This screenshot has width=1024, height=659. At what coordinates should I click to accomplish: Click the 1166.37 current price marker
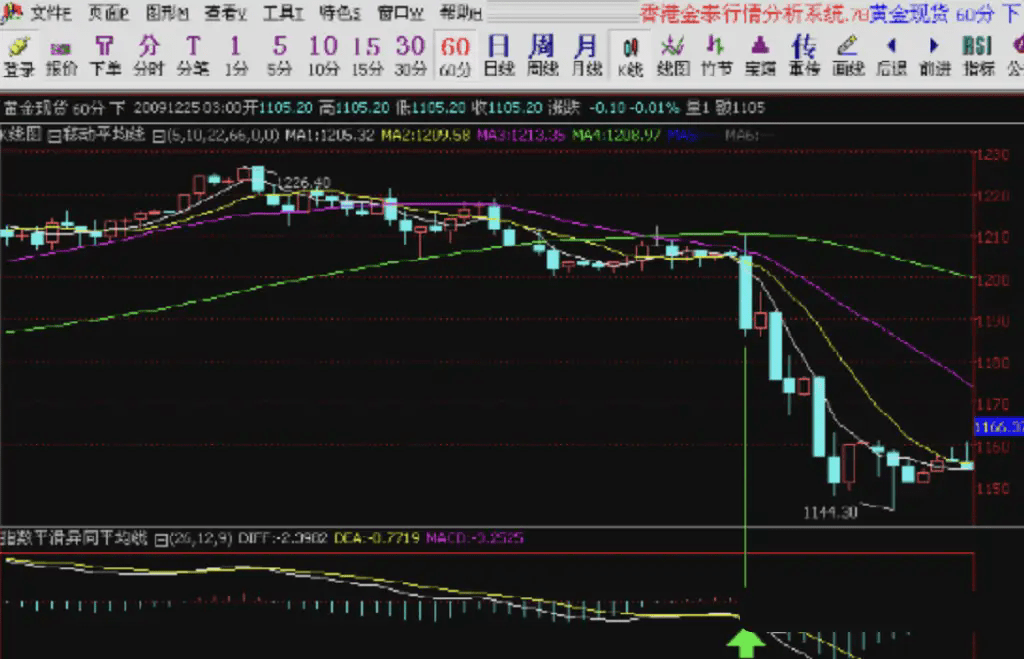coord(999,427)
